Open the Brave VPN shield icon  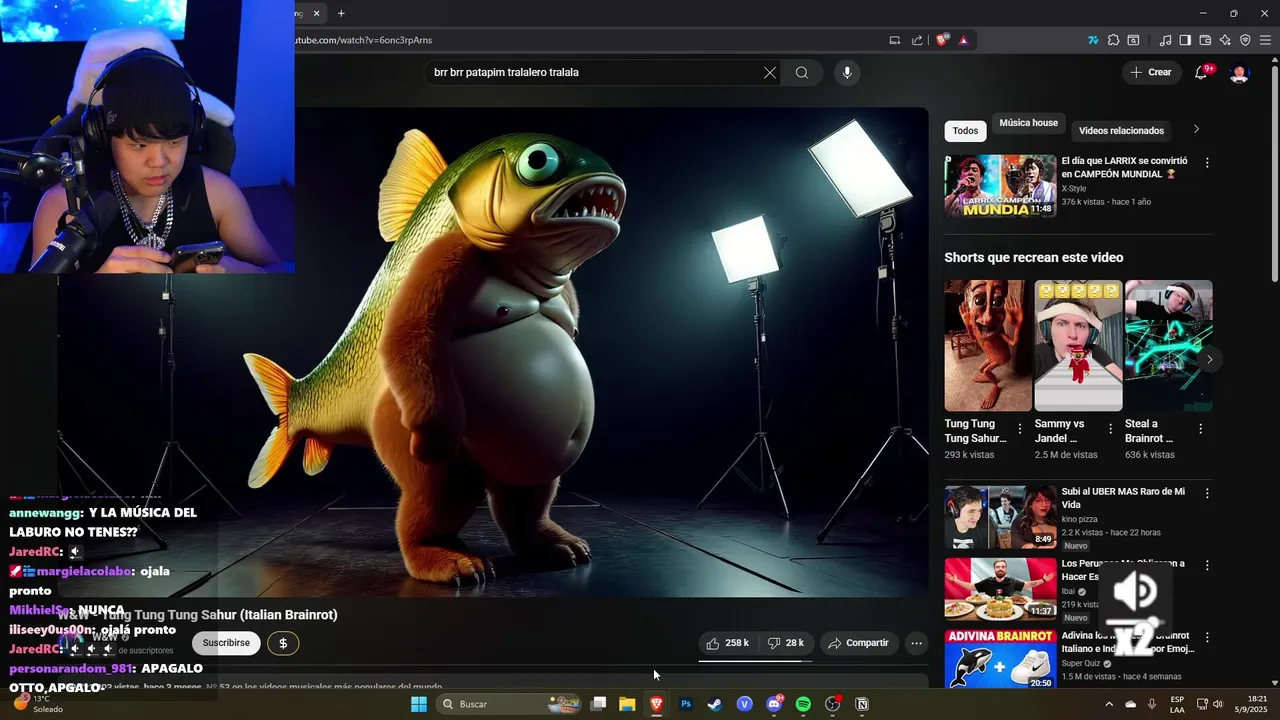point(1245,40)
